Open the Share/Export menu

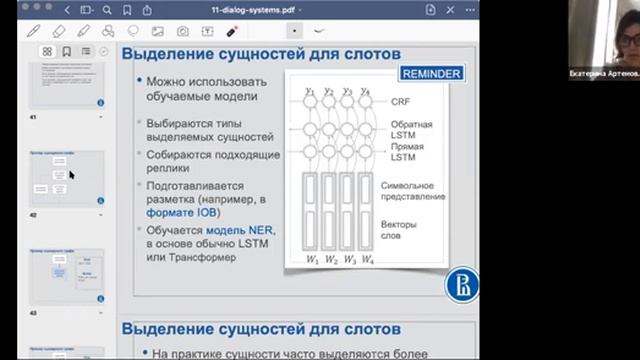tap(147, 10)
